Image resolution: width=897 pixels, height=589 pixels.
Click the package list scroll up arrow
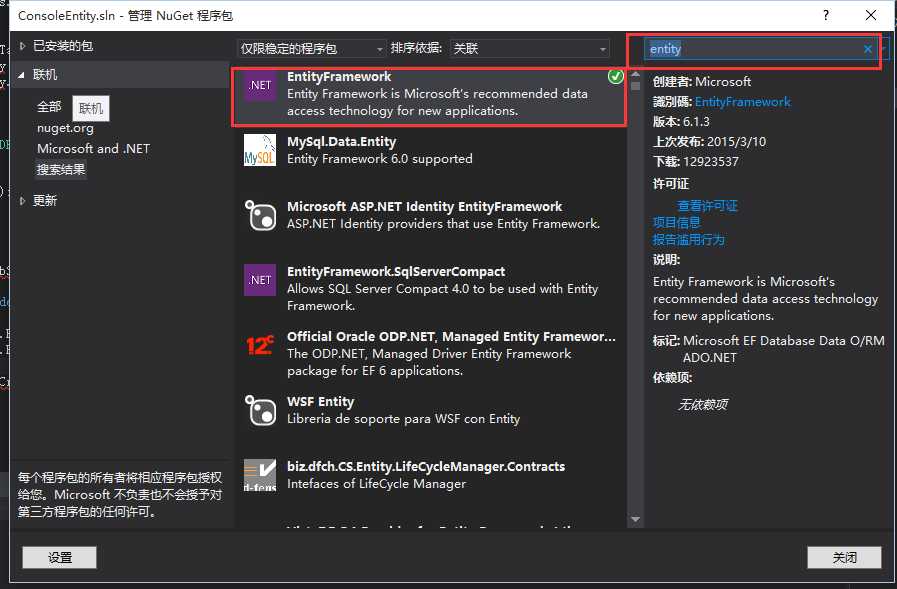(x=636, y=74)
